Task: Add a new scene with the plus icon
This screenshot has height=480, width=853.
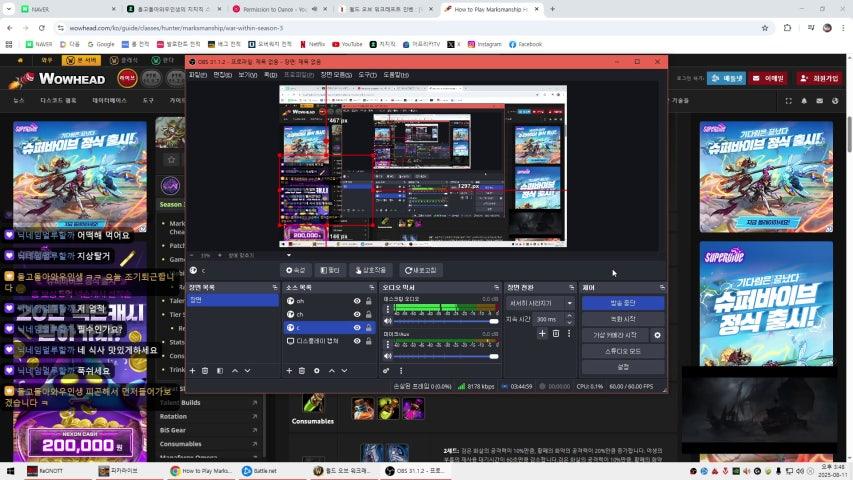Action: pyautogui.click(x=192, y=371)
